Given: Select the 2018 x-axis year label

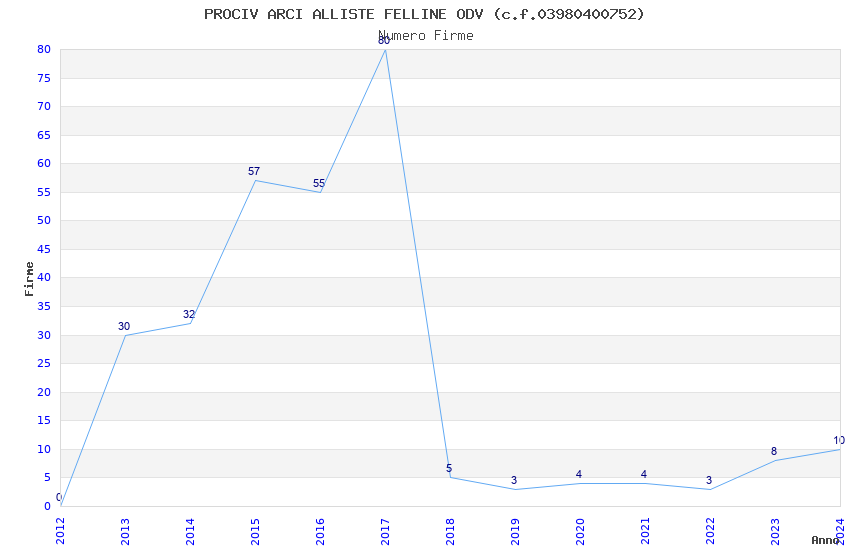Looking at the screenshot, I should click(x=450, y=531).
